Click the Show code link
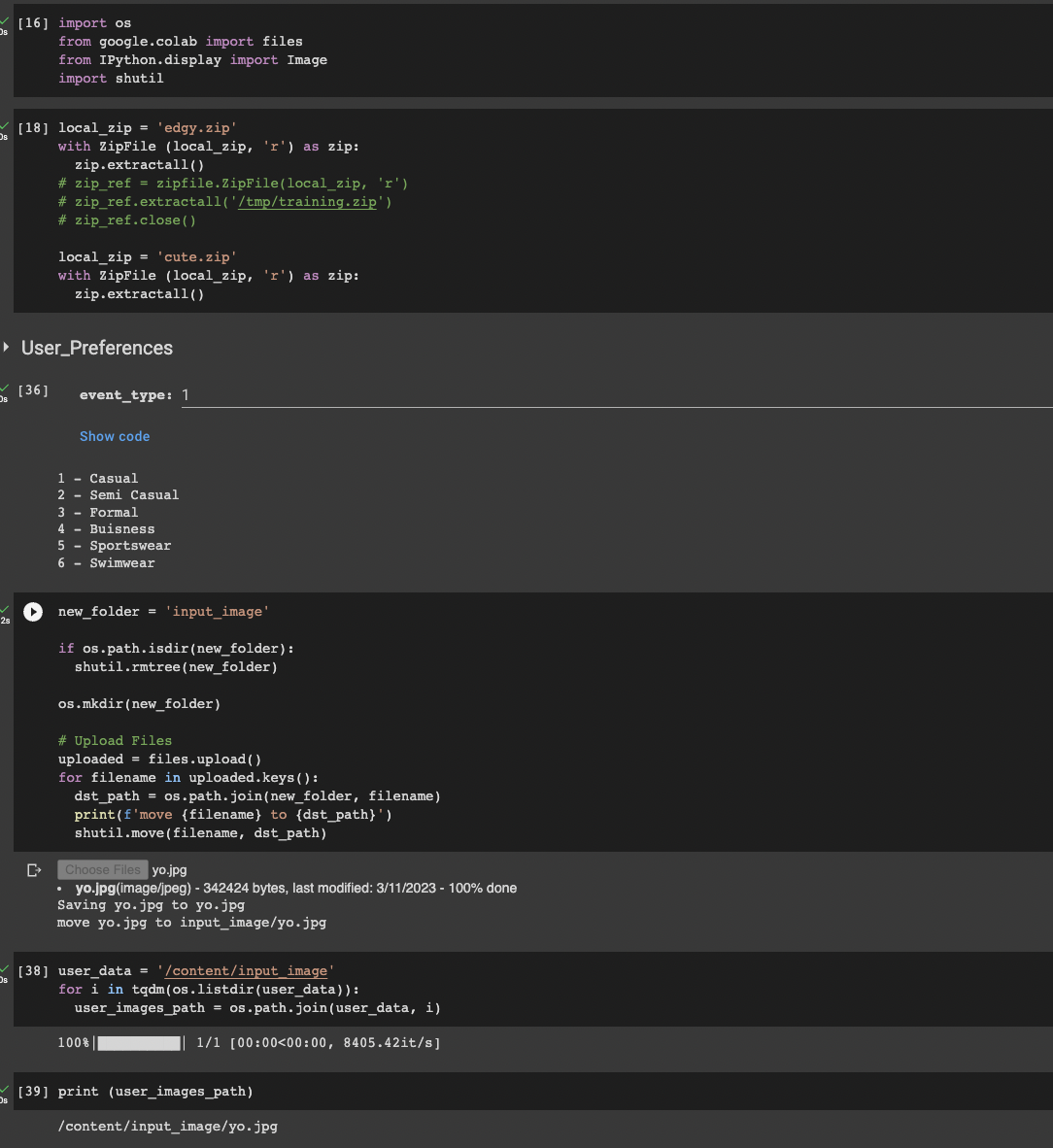1053x1148 pixels. point(115,436)
